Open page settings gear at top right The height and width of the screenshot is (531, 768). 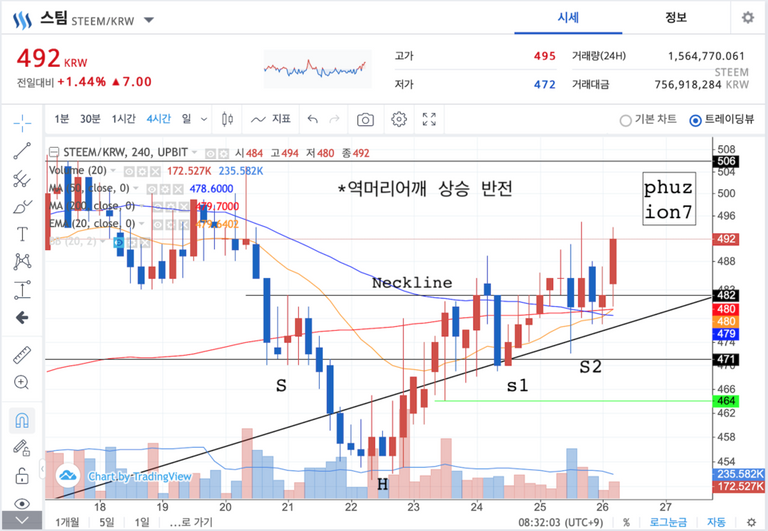pos(747,18)
